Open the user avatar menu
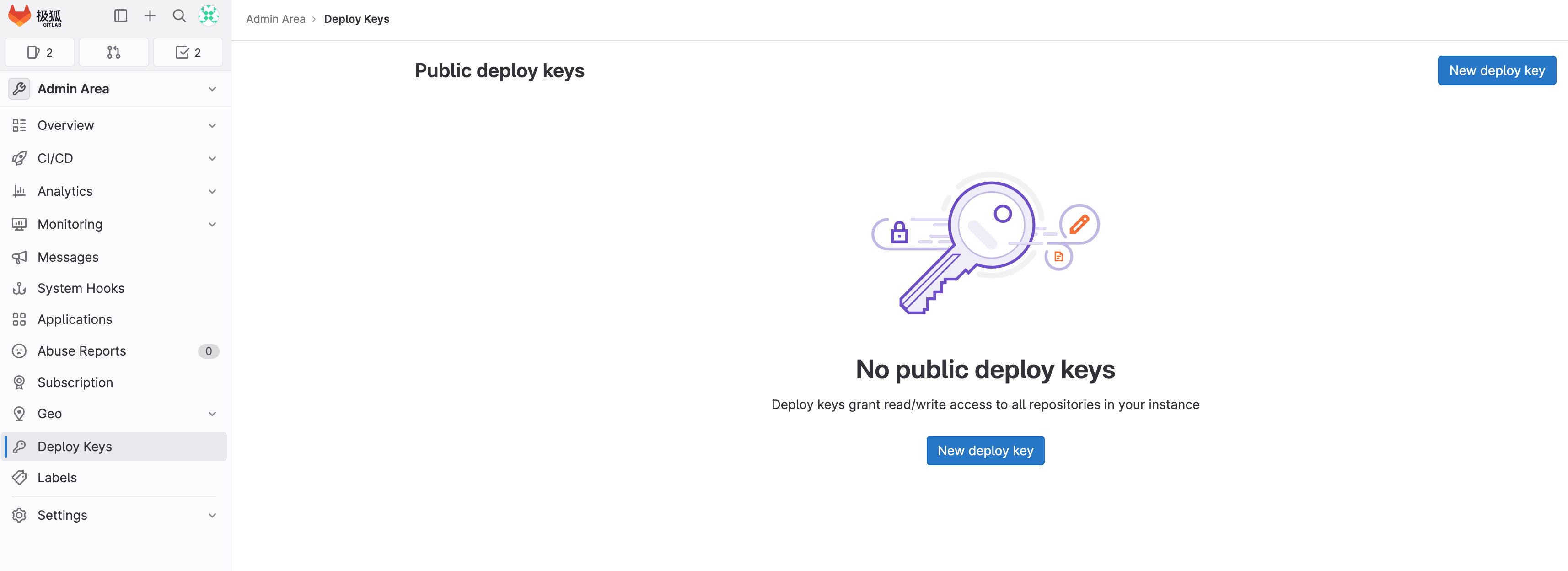Screen dimensions: 1568x571 [x=208, y=16]
